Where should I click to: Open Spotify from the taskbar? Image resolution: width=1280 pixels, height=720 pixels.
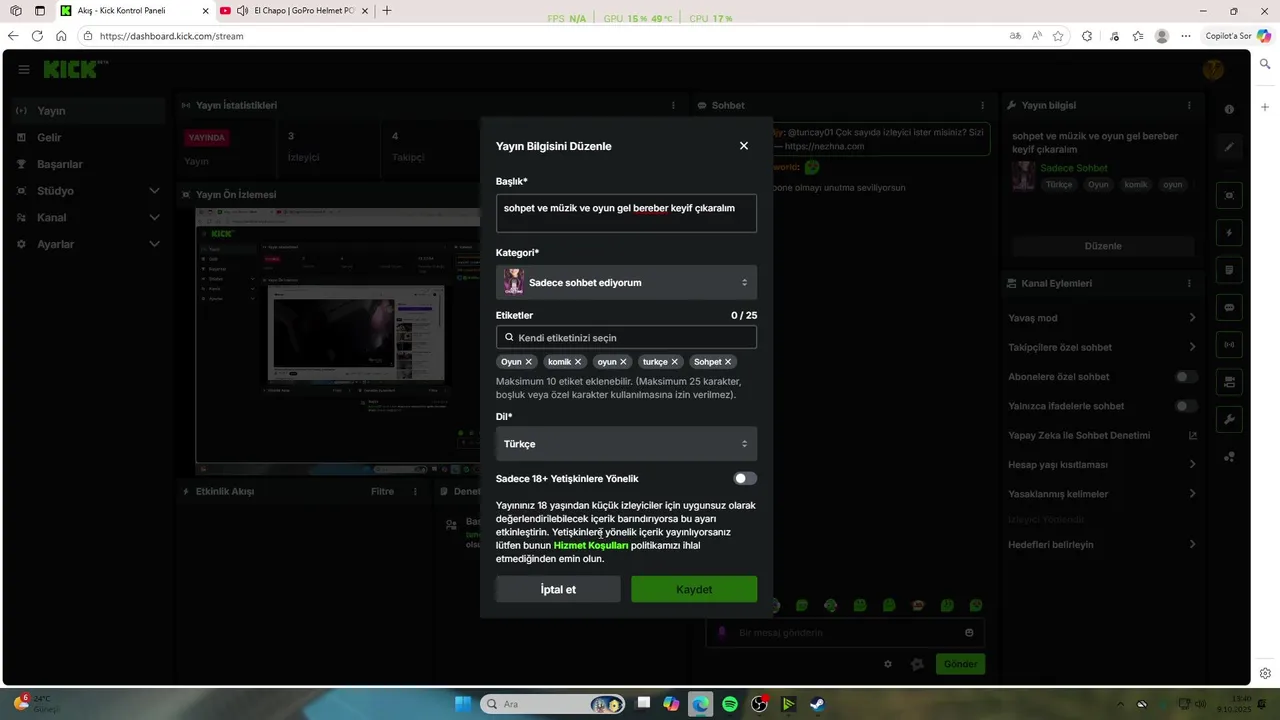click(730, 704)
